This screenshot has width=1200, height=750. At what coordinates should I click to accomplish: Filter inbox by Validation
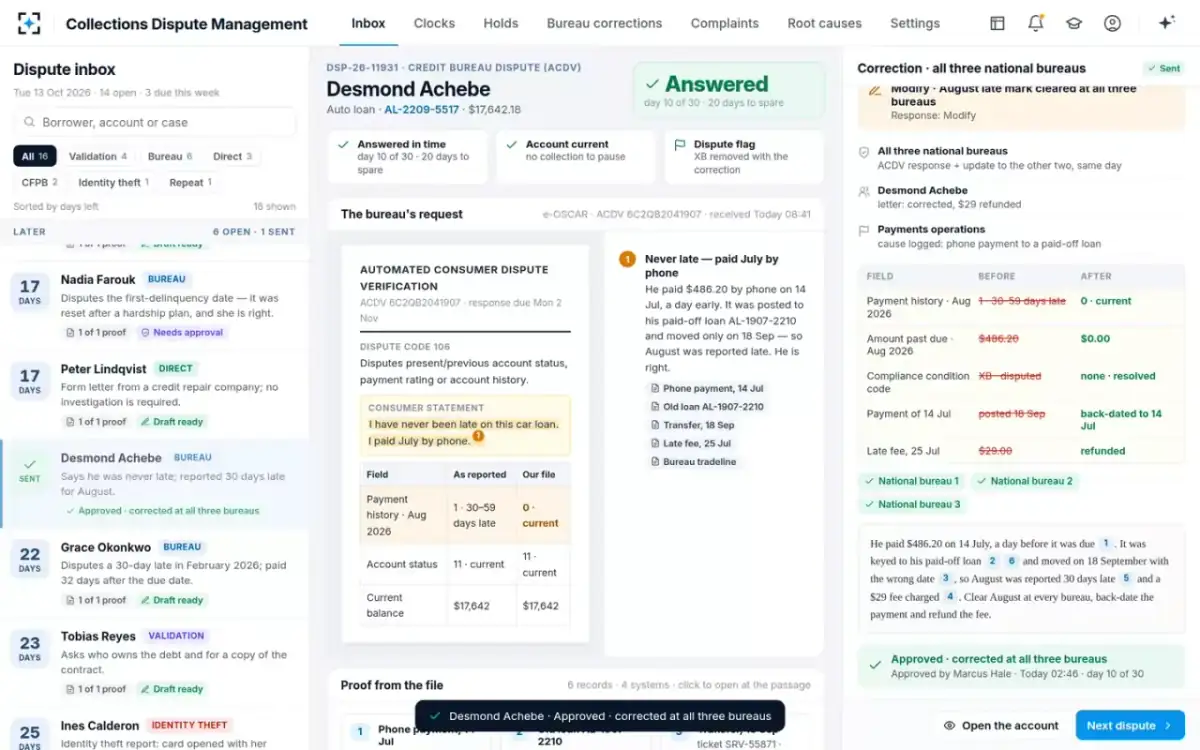click(98, 157)
